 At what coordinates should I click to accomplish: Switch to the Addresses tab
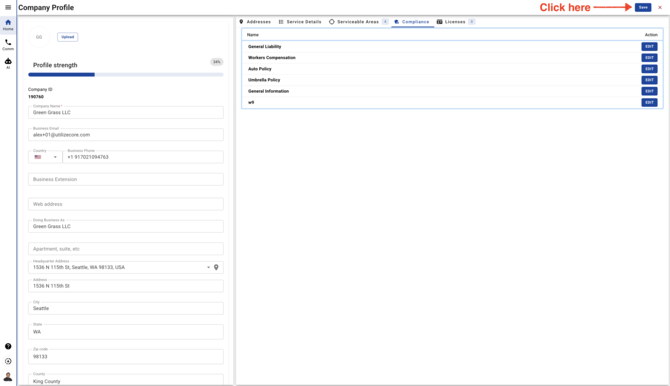255,22
